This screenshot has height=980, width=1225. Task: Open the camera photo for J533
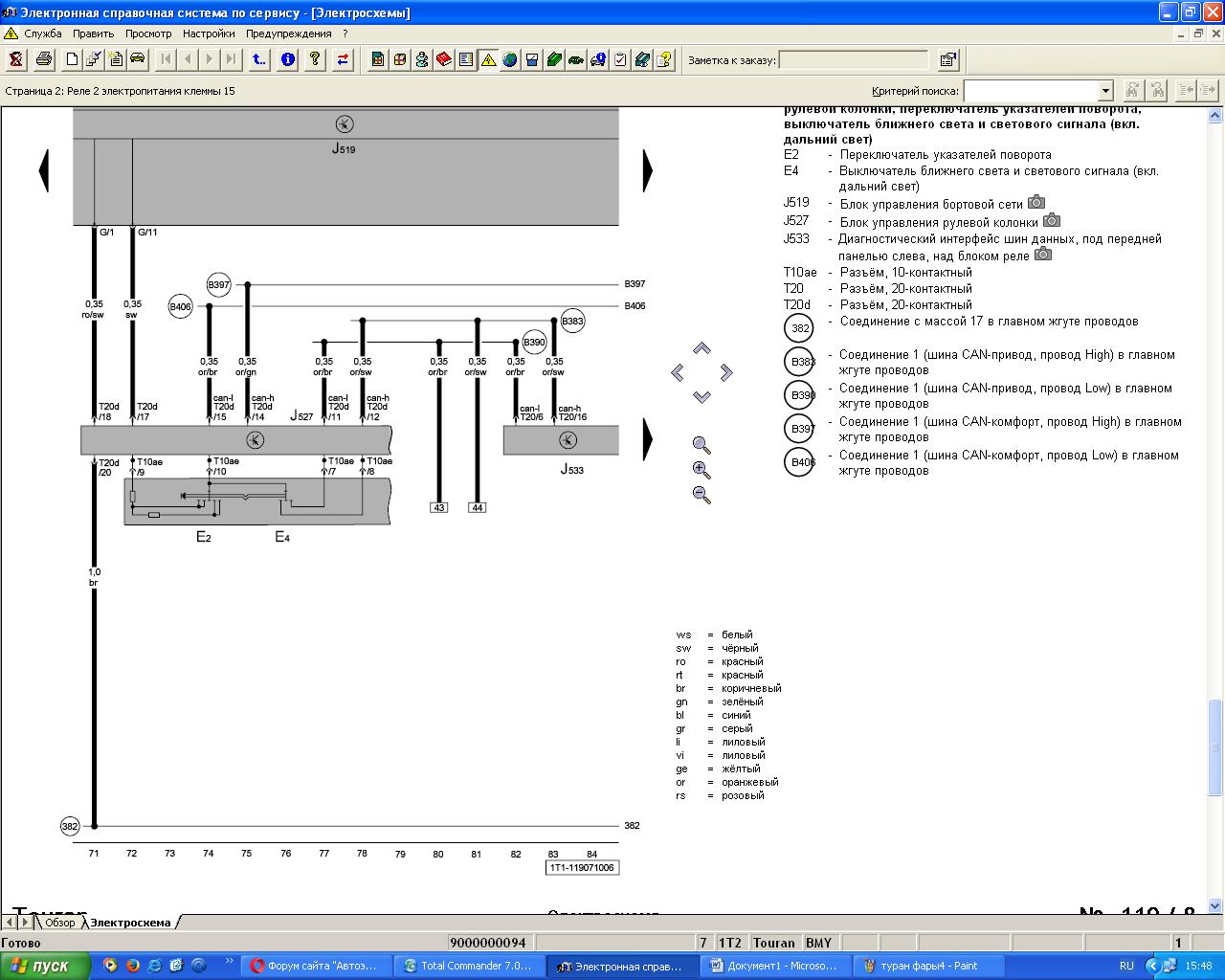1043,254
